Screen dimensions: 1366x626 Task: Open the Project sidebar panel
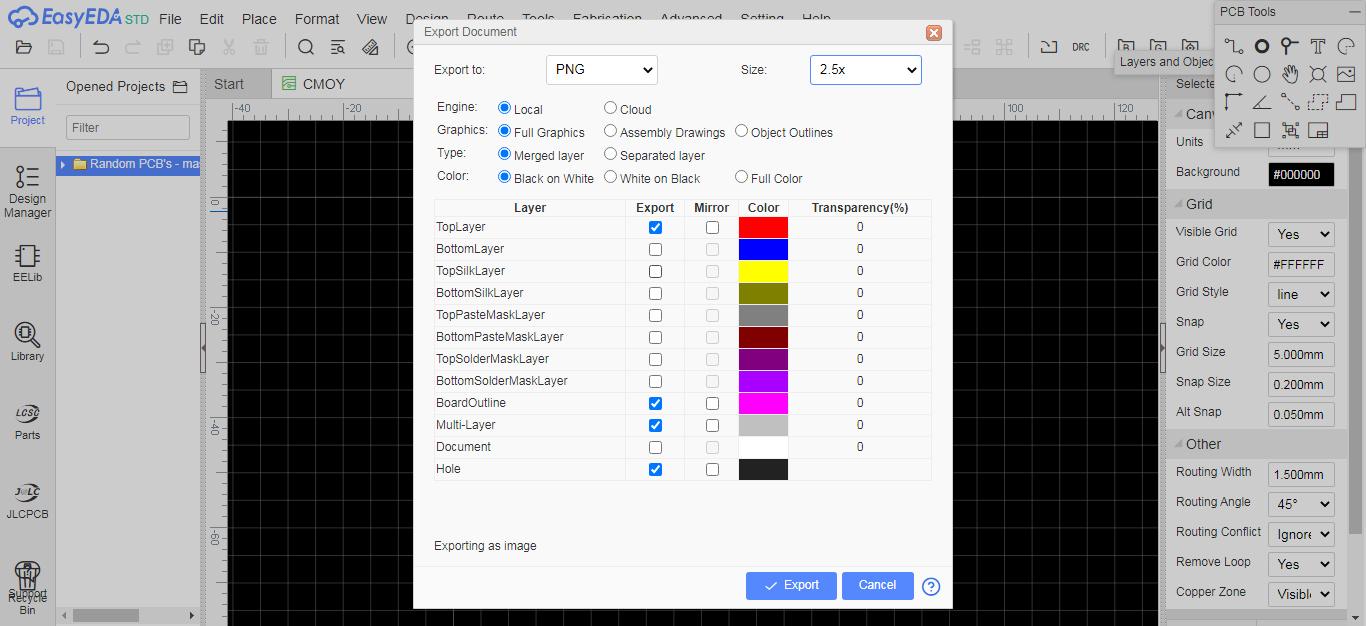(x=28, y=106)
